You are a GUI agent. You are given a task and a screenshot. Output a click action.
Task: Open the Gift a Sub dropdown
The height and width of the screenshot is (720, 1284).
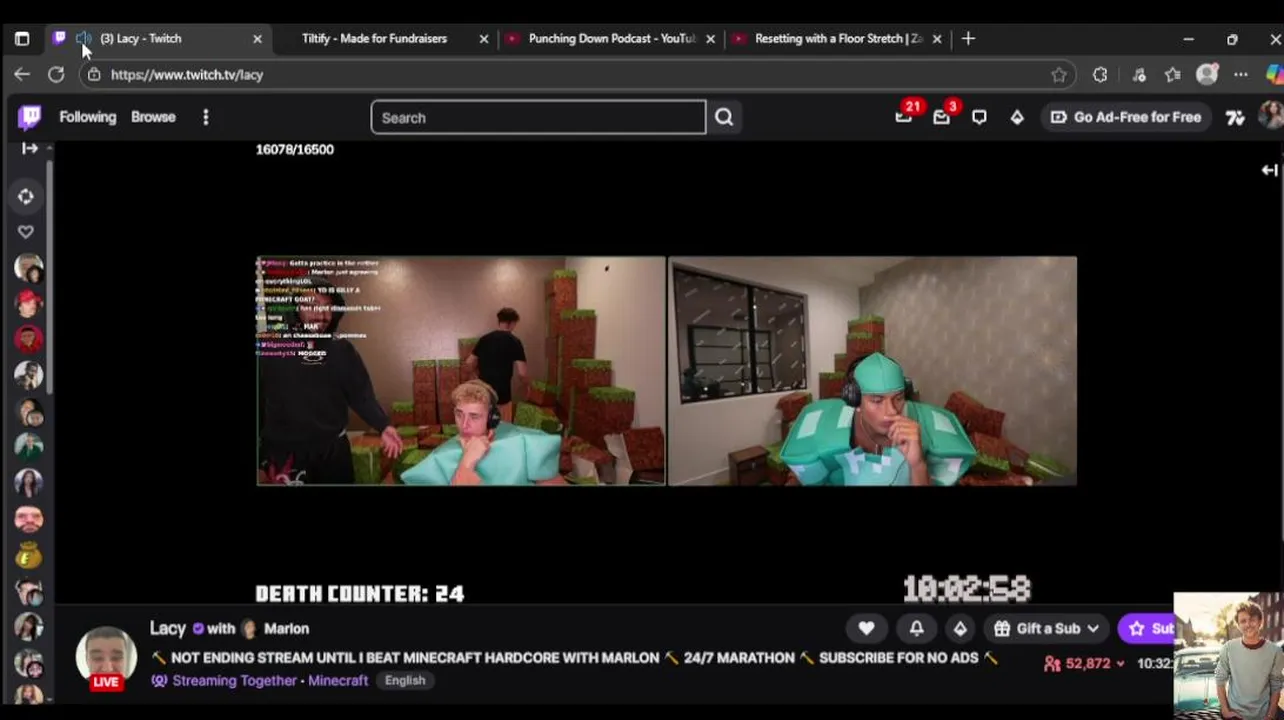pos(1047,628)
